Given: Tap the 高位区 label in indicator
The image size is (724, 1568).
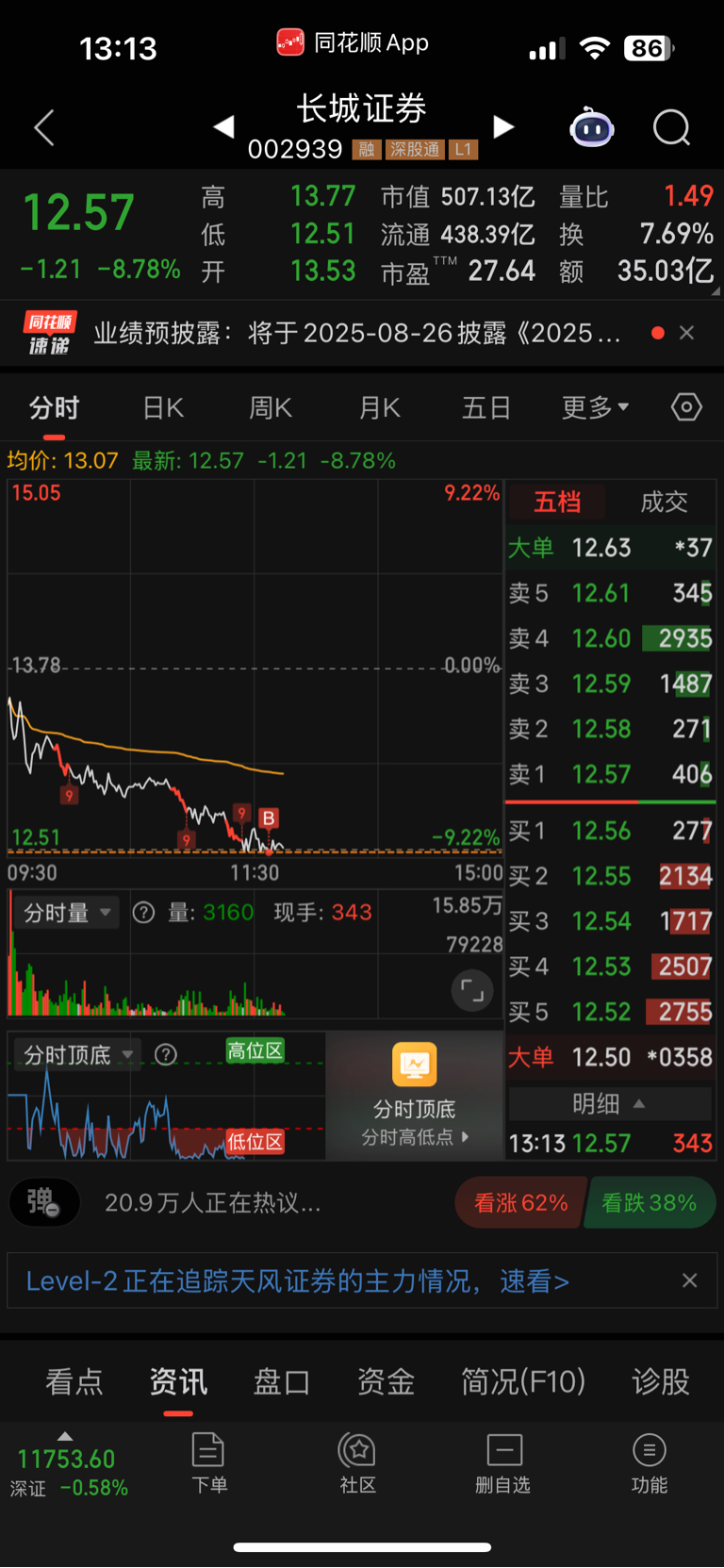Looking at the screenshot, I should coord(255,1050).
